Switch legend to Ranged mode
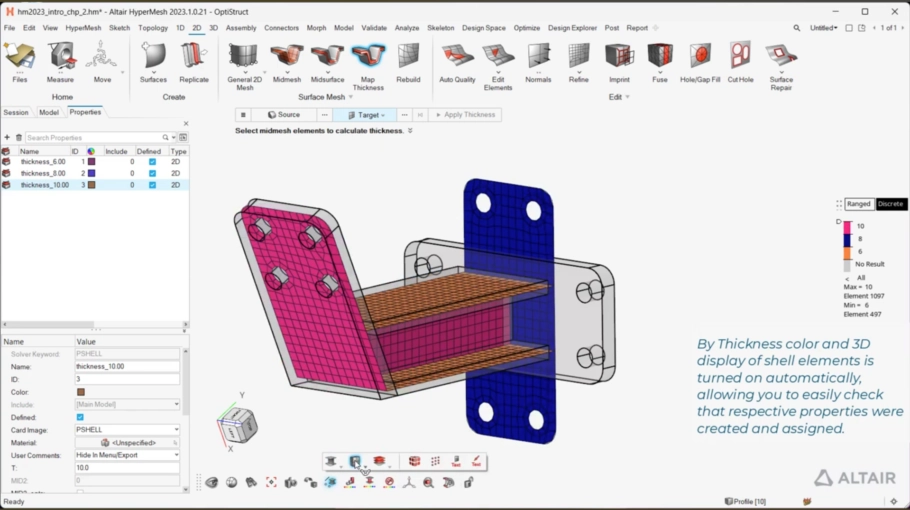 (x=858, y=204)
